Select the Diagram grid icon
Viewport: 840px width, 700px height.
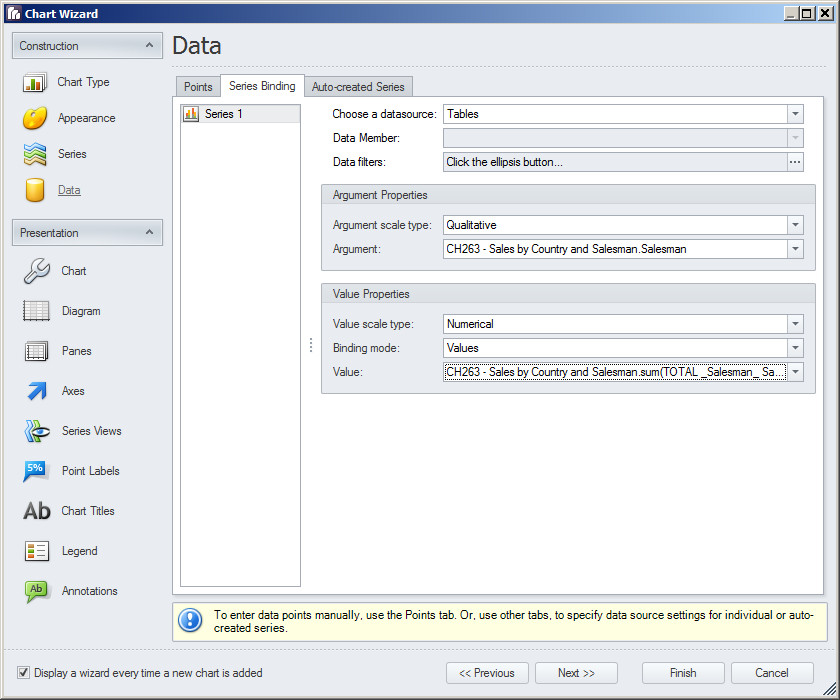click(x=36, y=311)
